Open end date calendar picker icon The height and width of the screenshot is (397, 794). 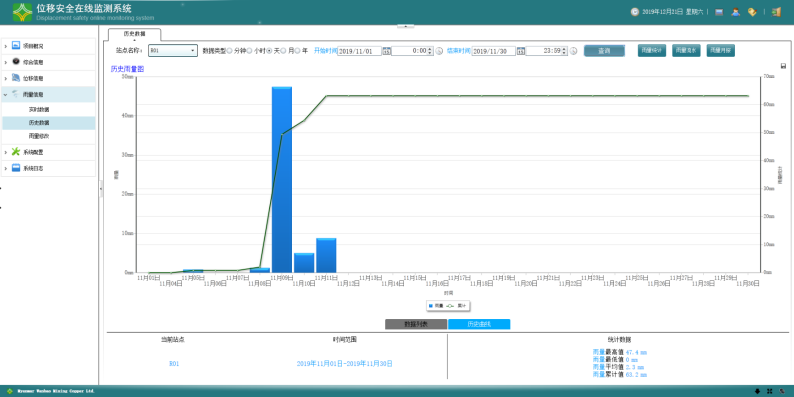click(521, 51)
